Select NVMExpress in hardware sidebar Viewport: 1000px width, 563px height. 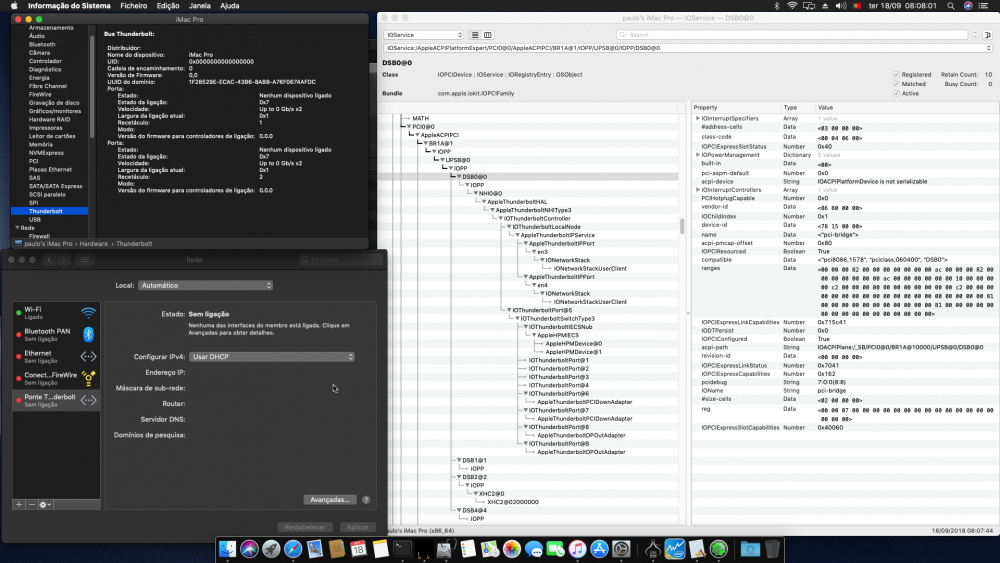coord(47,153)
